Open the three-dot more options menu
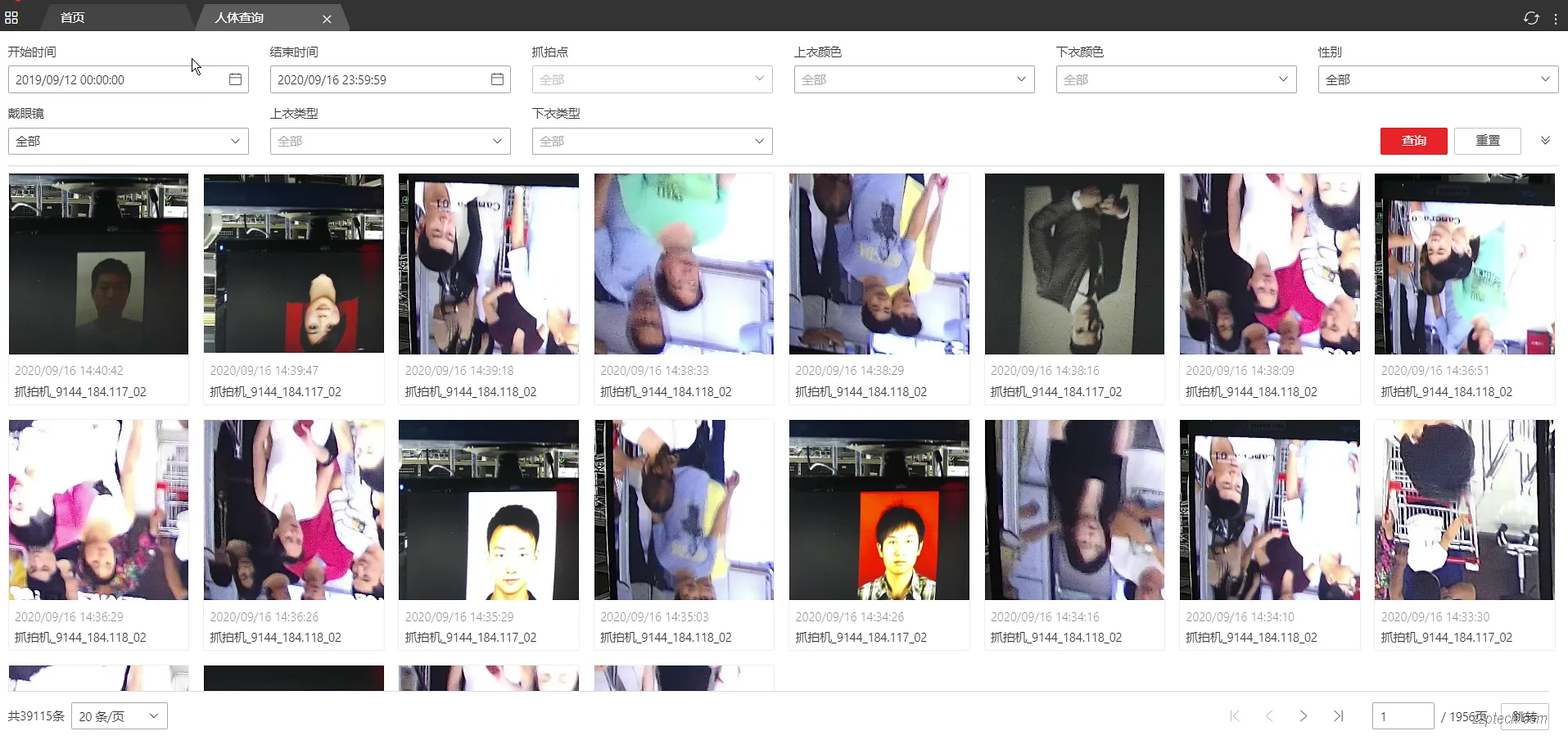Viewport: 1568px width, 740px height. click(1556, 18)
